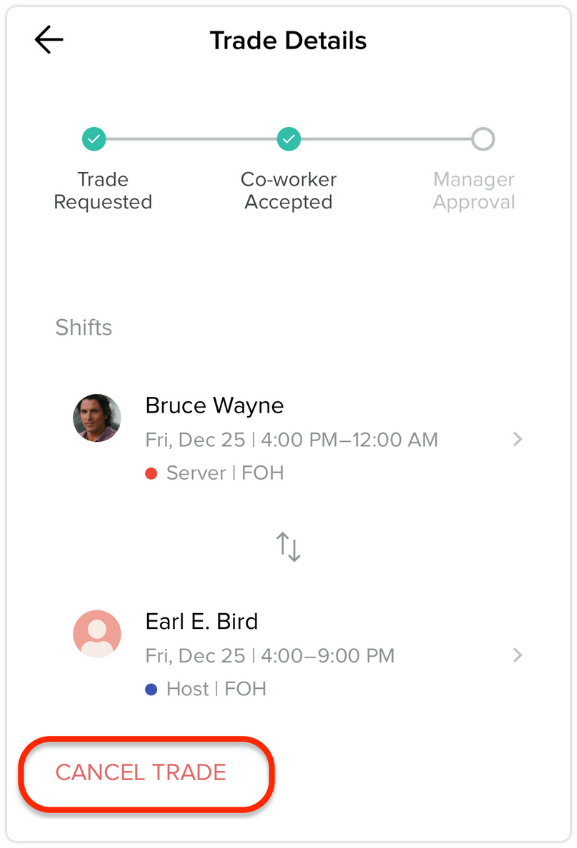The height and width of the screenshot is (848, 577).
Task: Click the blue Host role dot
Action: coord(151,690)
